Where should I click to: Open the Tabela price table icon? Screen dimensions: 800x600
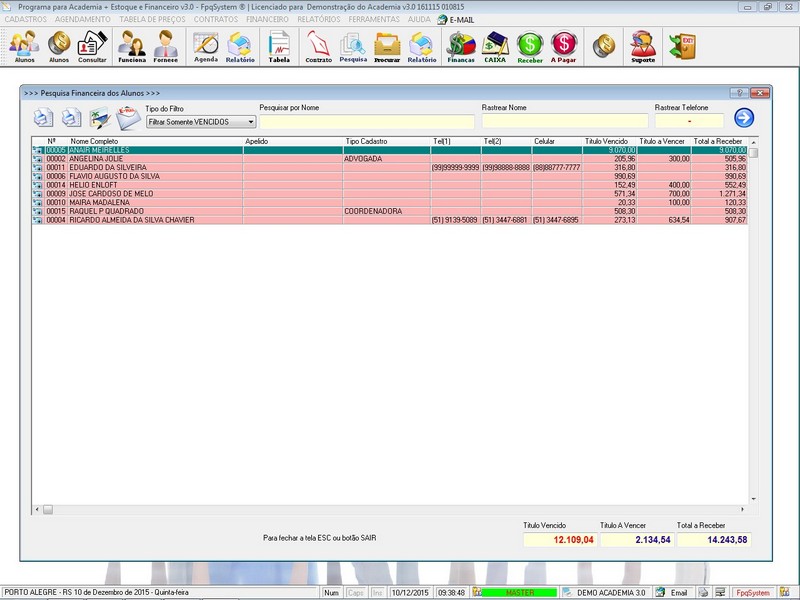point(279,46)
